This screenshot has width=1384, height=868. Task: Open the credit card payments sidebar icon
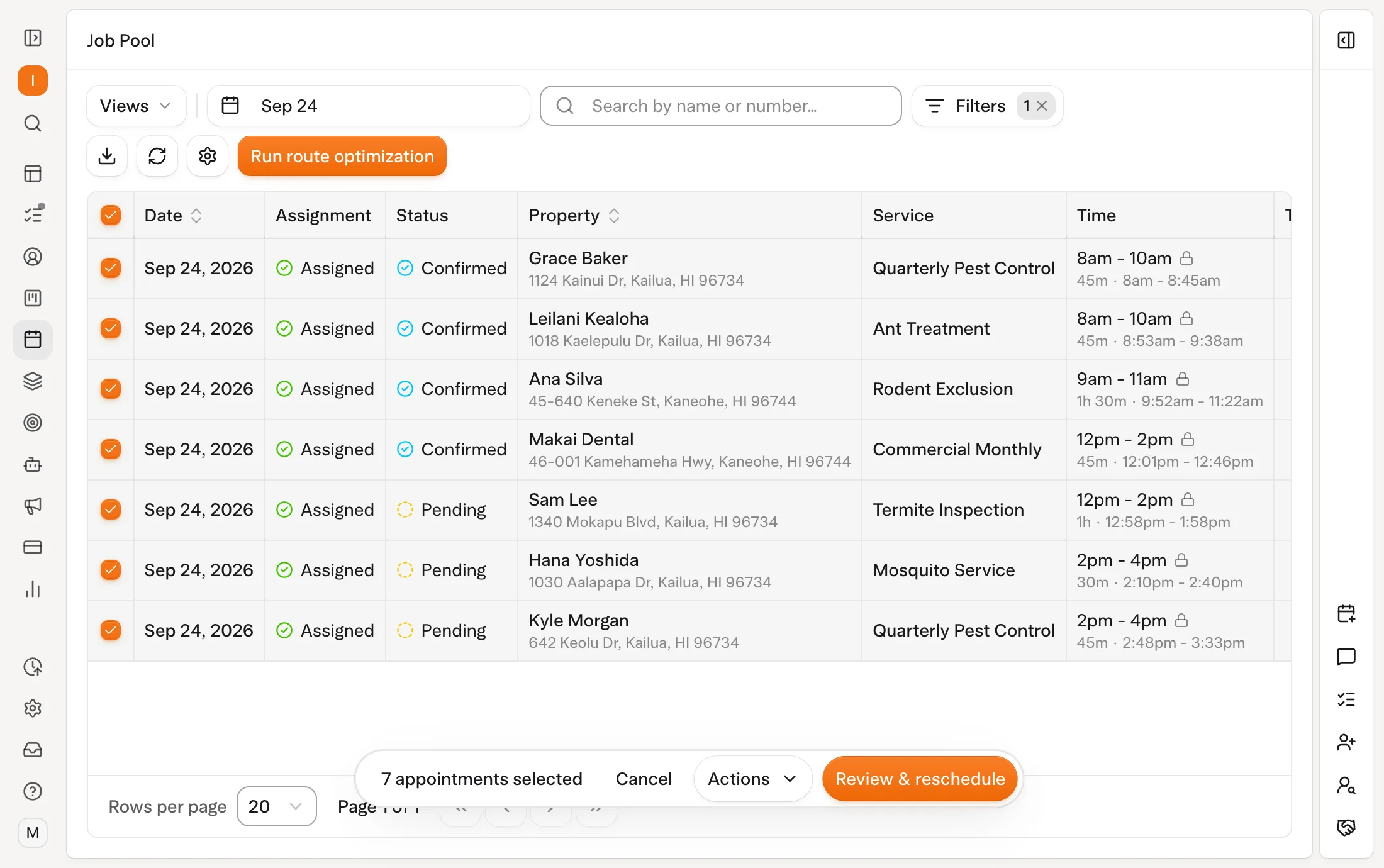(33, 547)
